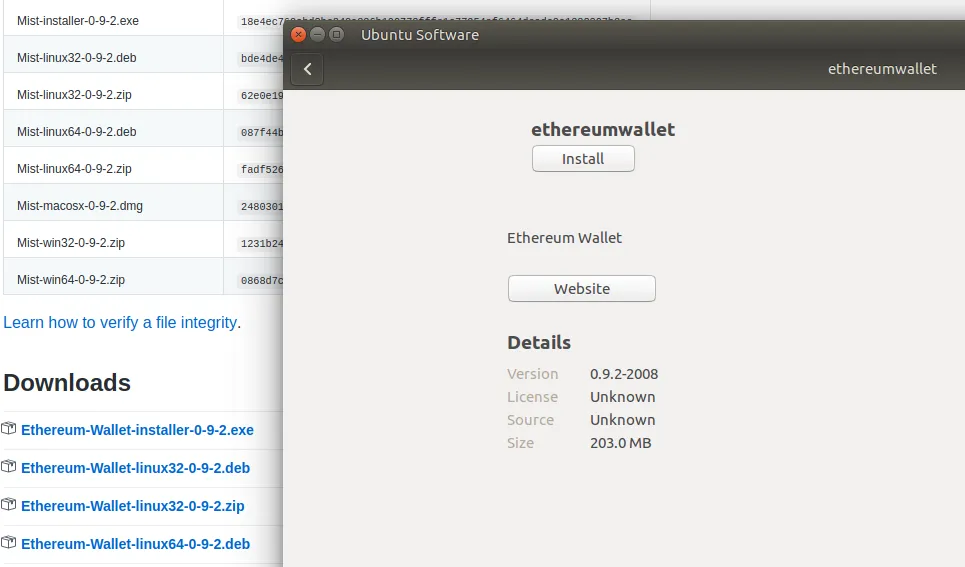Click the checksum starting with 0868d7c
Viewport: 965px width, 567px height.
pos(262,280)
